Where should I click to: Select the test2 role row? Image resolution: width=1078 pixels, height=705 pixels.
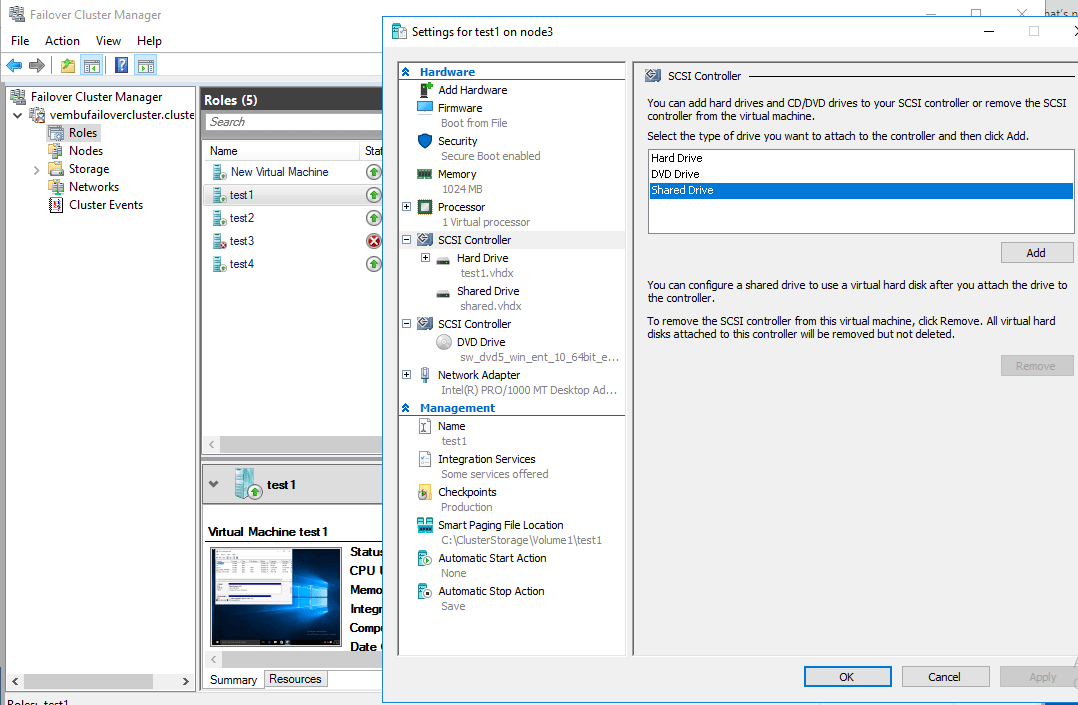(293, 218)
